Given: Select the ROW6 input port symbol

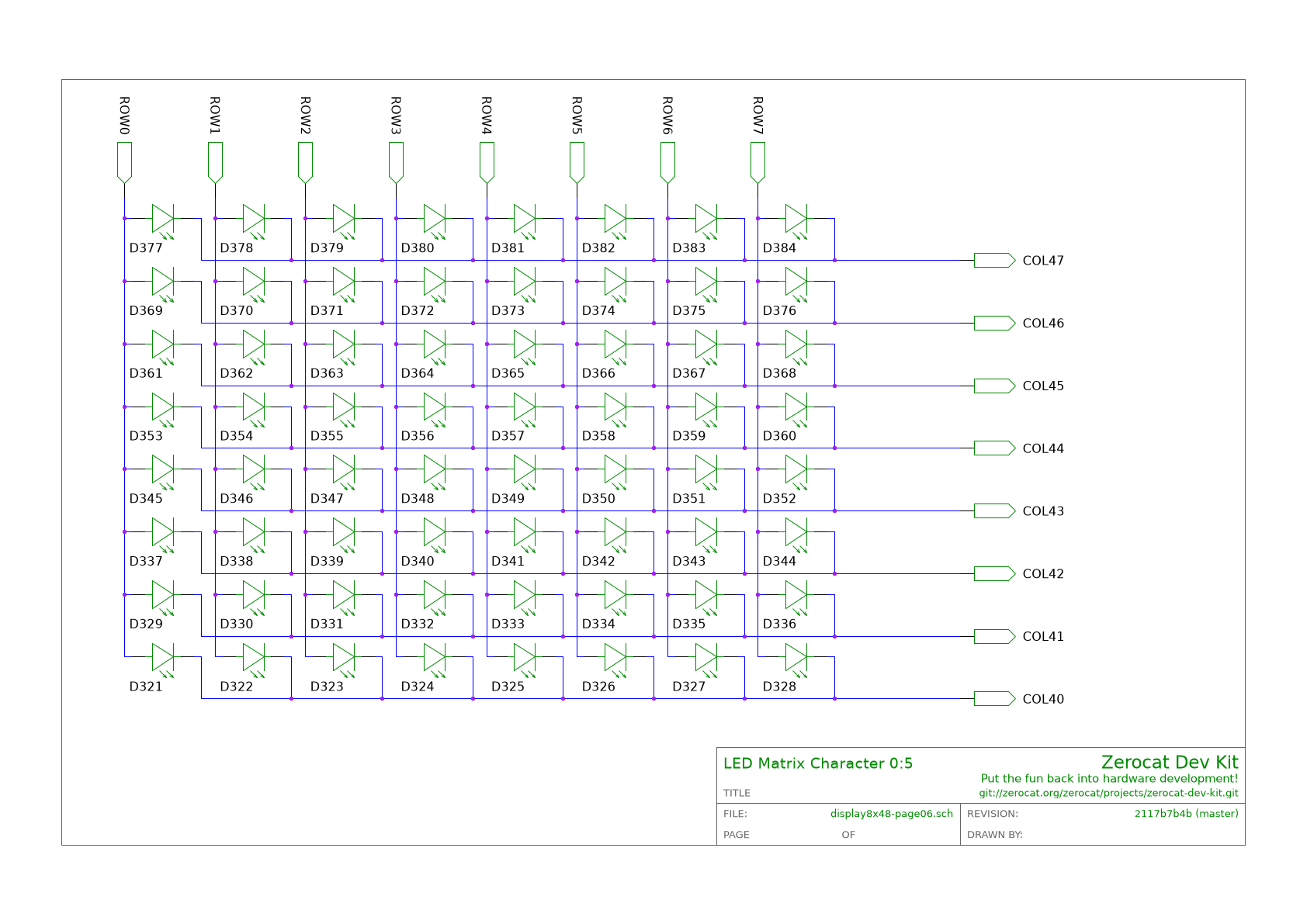Looking at the screenshot, I should tap(667, 162).
